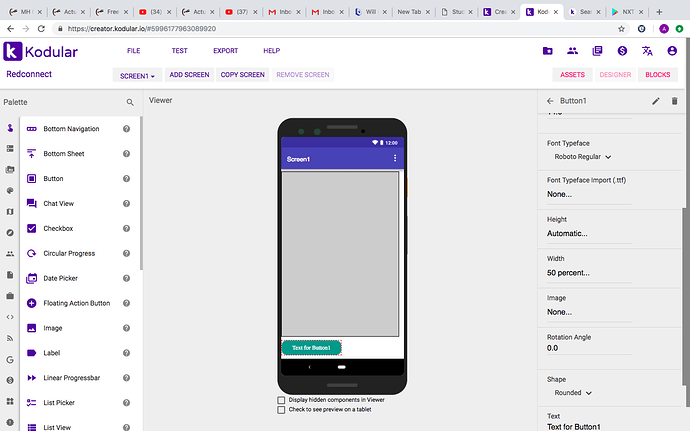Click the search icon in the Palette header

tap(130, 102)
